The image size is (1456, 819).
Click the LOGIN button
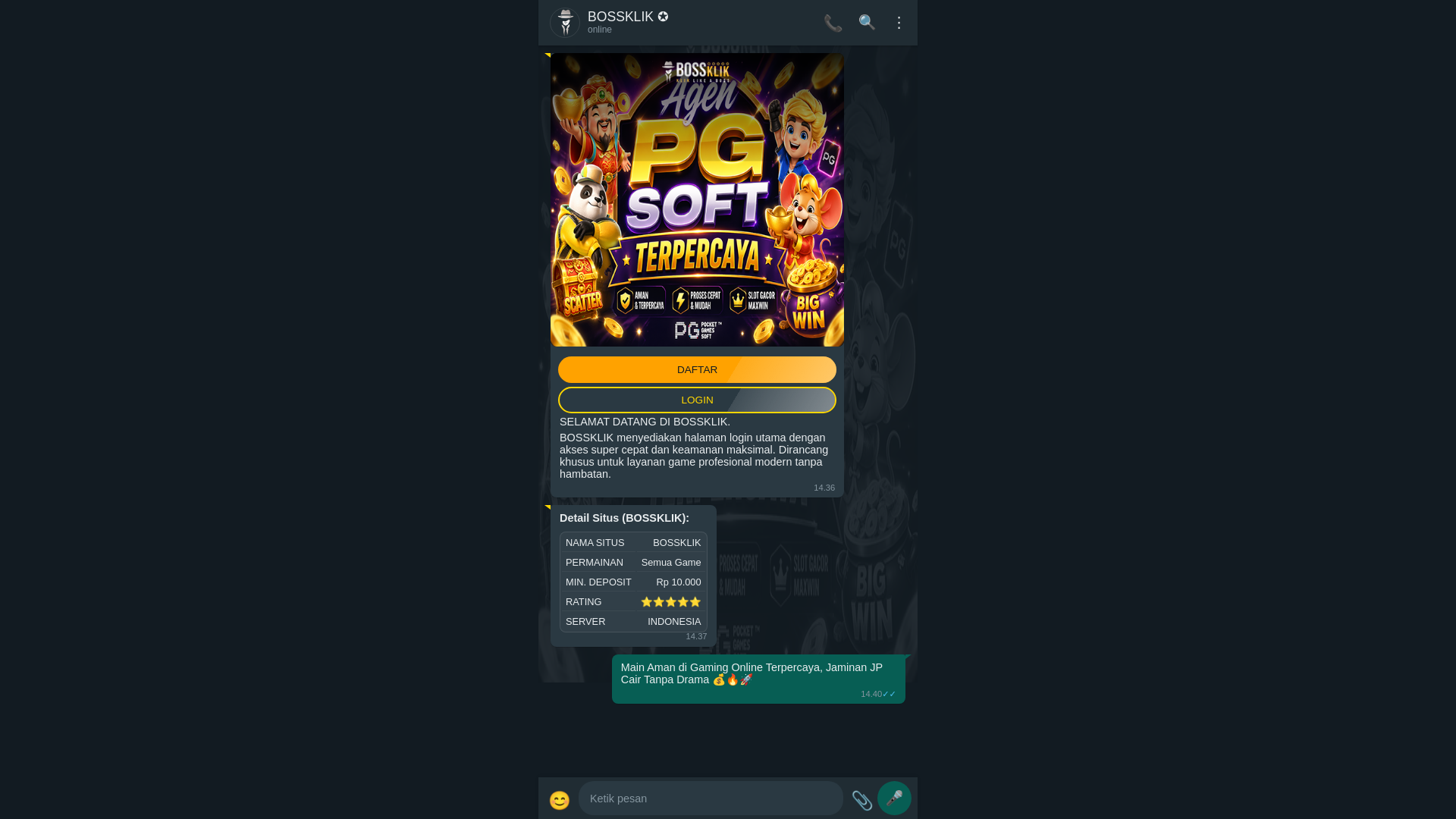pos(697,400)
